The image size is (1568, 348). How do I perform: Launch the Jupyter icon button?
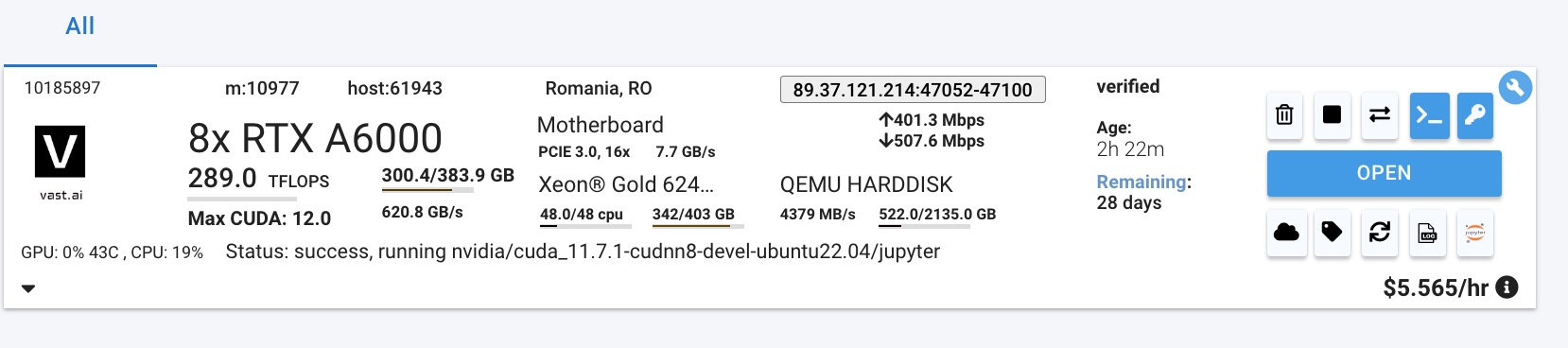[x=1475, y=233]
